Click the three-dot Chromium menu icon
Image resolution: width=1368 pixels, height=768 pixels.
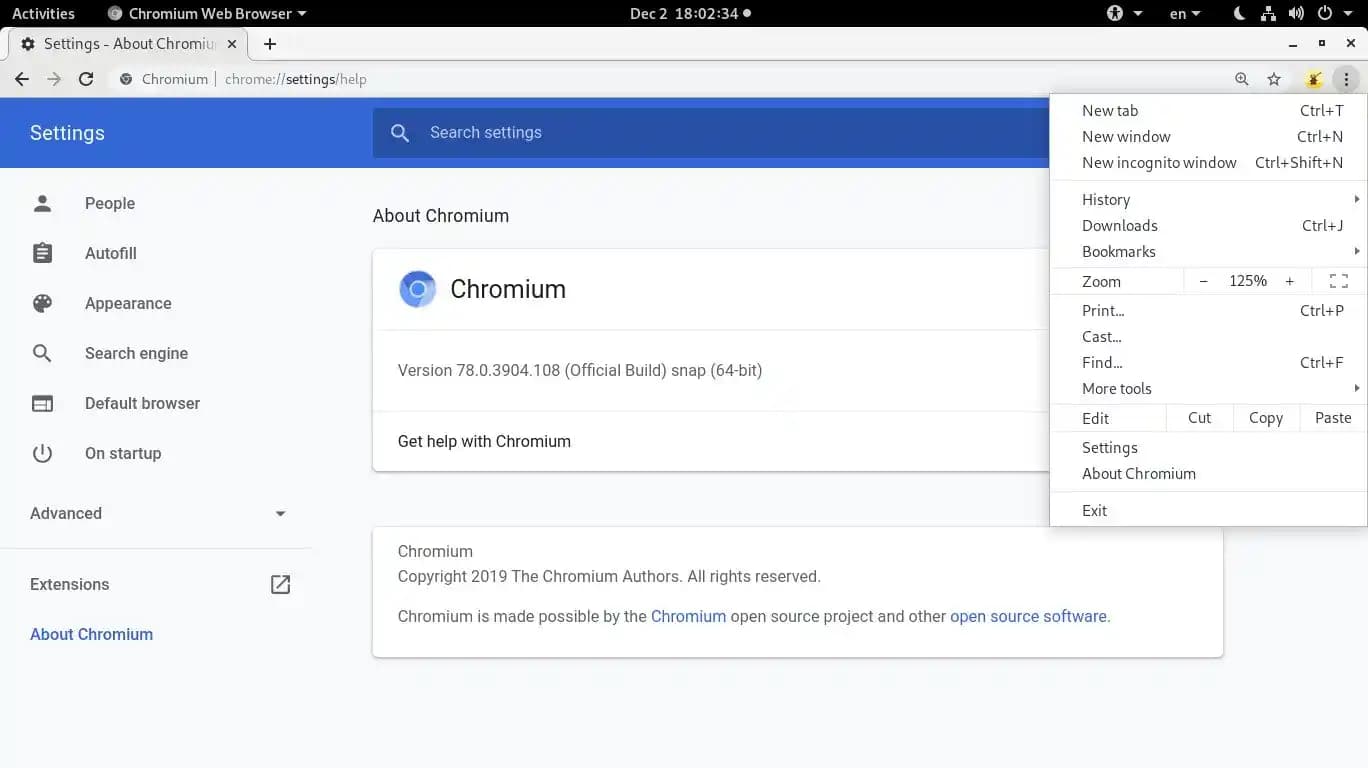coord(1346,79)
